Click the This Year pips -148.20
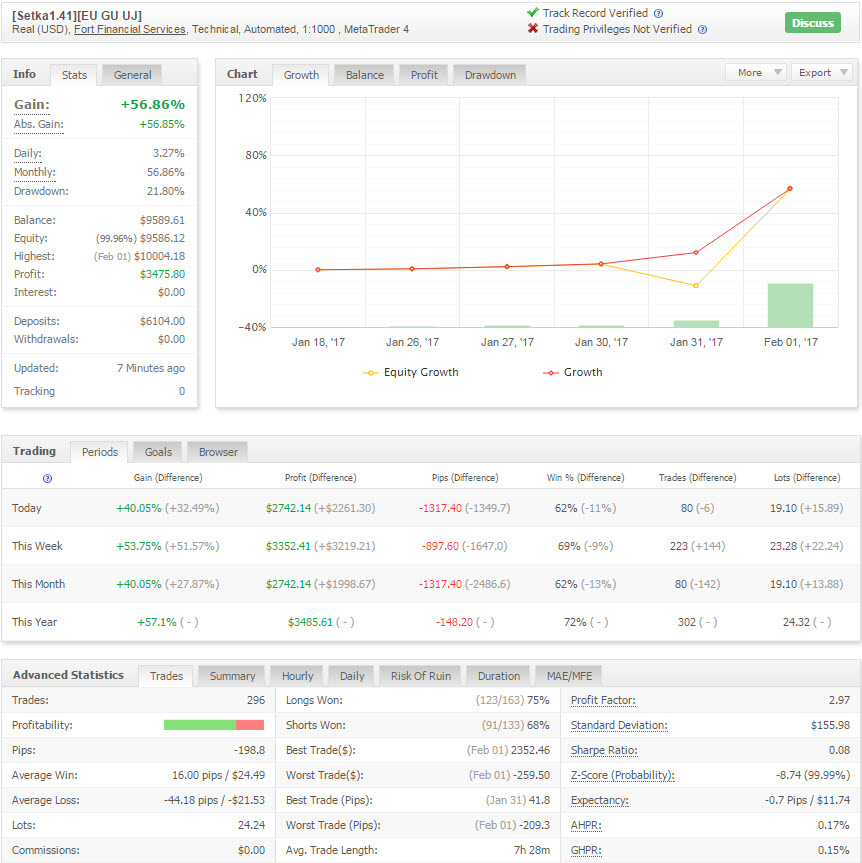The image size is (862, 863). (454, 622)
